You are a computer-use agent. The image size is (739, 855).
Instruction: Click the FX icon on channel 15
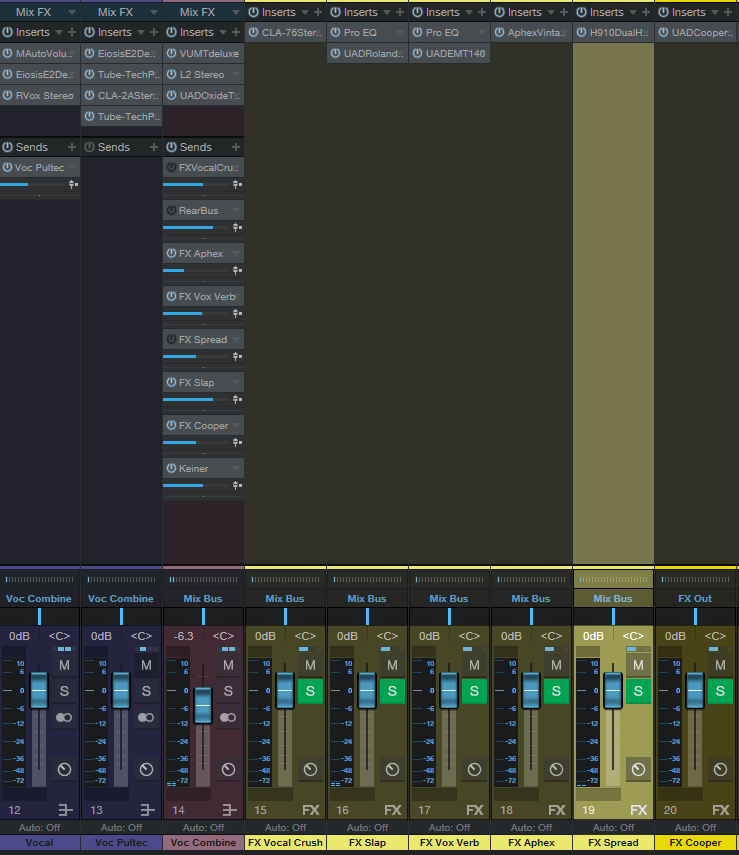(x=311, y=810)
